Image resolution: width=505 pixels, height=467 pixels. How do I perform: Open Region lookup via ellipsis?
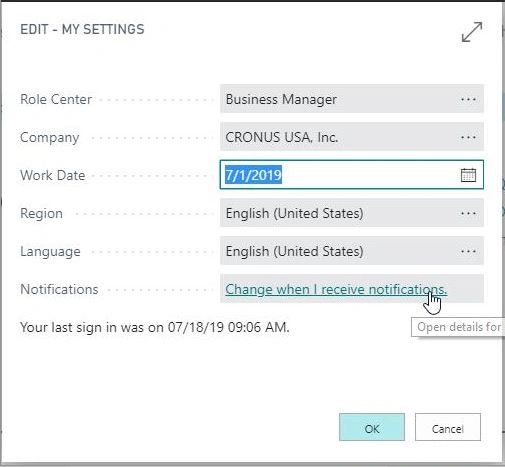coord(468,213)
